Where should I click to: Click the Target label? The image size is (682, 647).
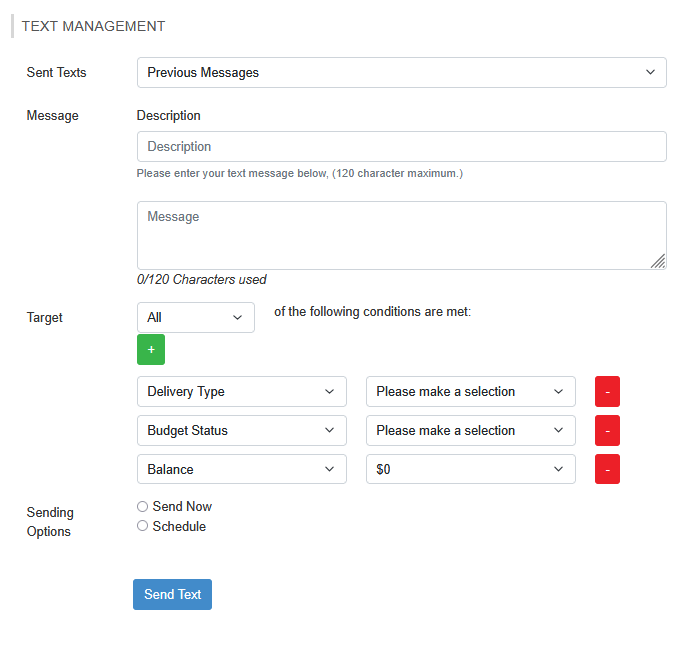44,317
